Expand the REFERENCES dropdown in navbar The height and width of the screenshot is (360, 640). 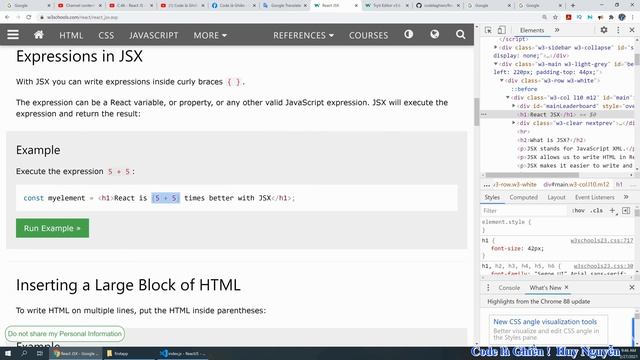[303, 35]
